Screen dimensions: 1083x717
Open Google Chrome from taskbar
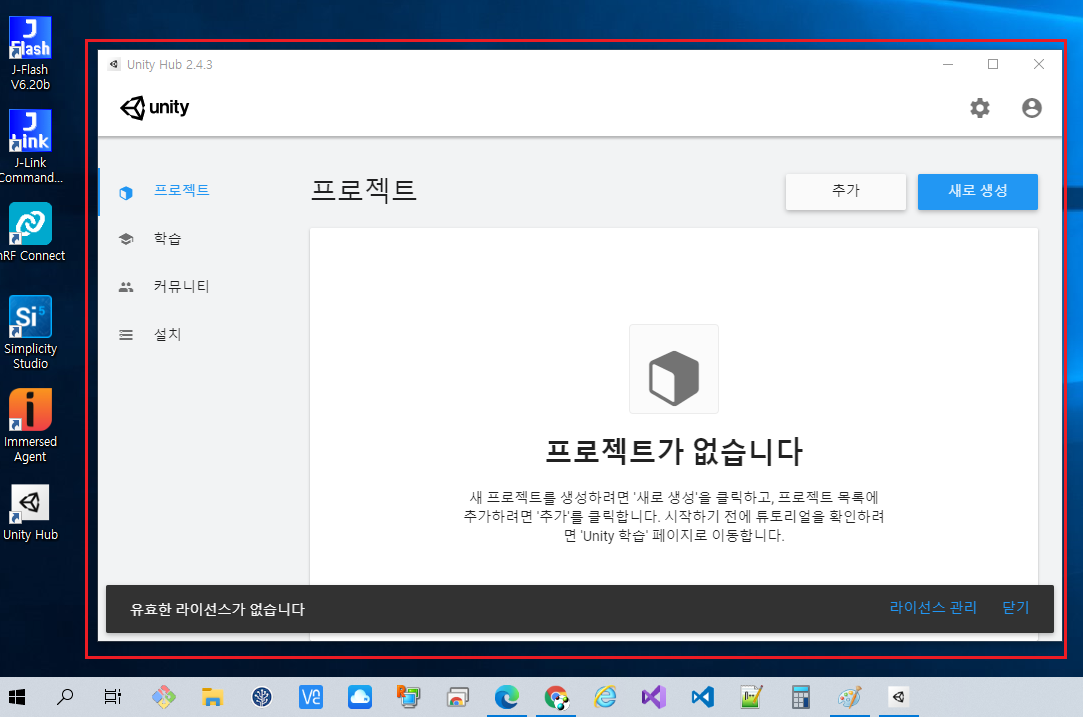pyautogui.click(x=556, y=697)
